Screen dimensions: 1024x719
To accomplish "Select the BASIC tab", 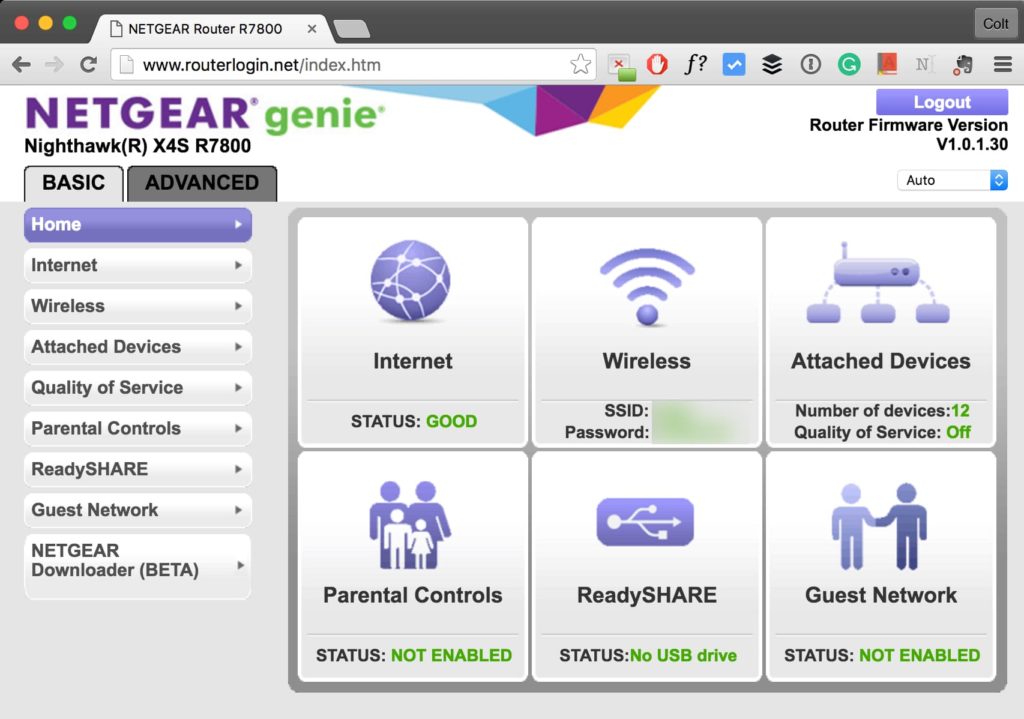I will [74, 183].
